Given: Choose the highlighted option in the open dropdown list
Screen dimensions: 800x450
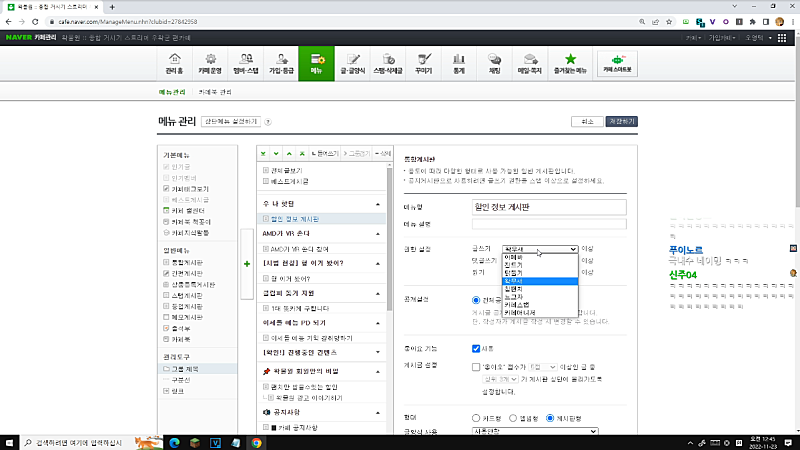Looking at the screenshot, I should (540, 281).
